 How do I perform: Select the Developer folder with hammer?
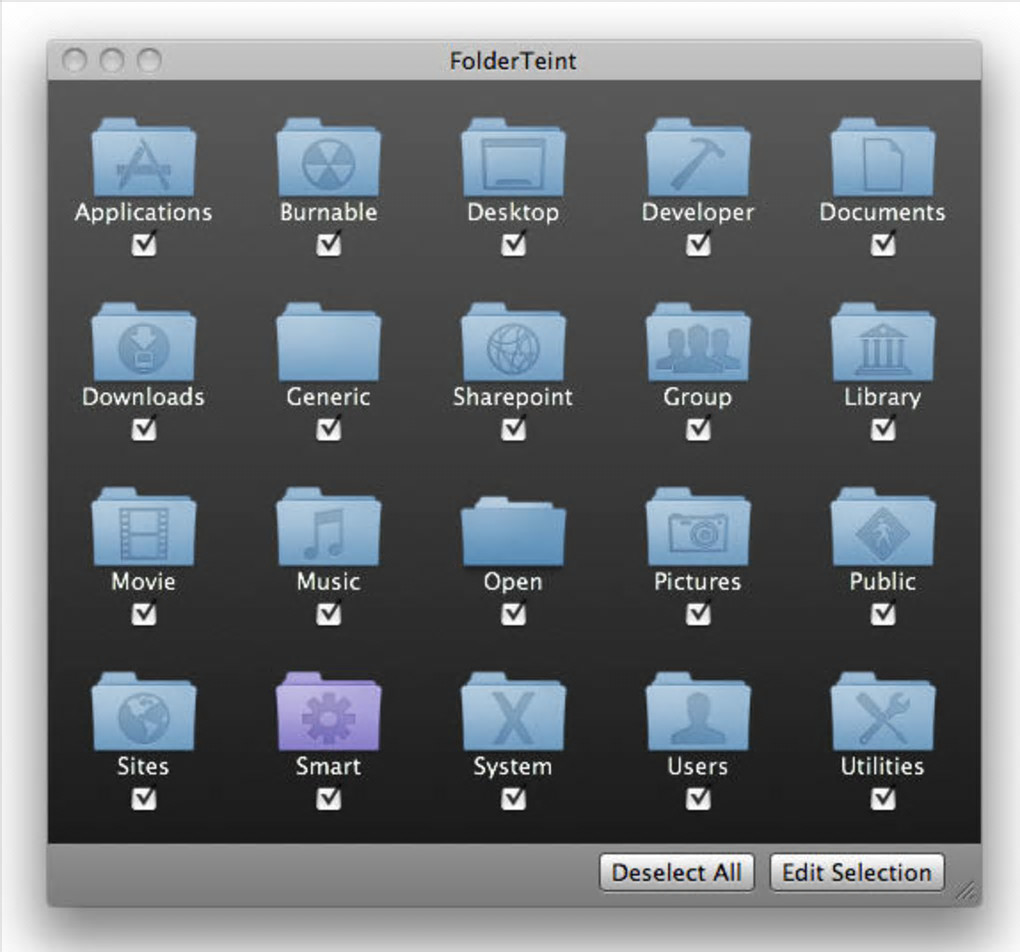(x=698, y=157)
